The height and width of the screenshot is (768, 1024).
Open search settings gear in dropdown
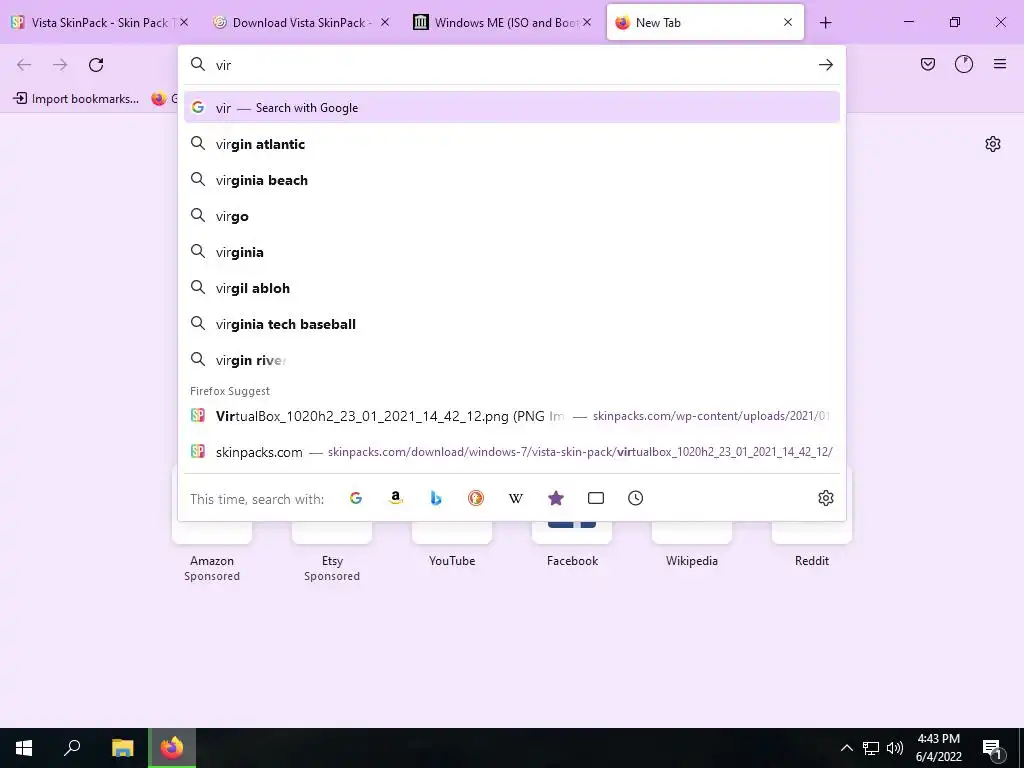(825, 498)
